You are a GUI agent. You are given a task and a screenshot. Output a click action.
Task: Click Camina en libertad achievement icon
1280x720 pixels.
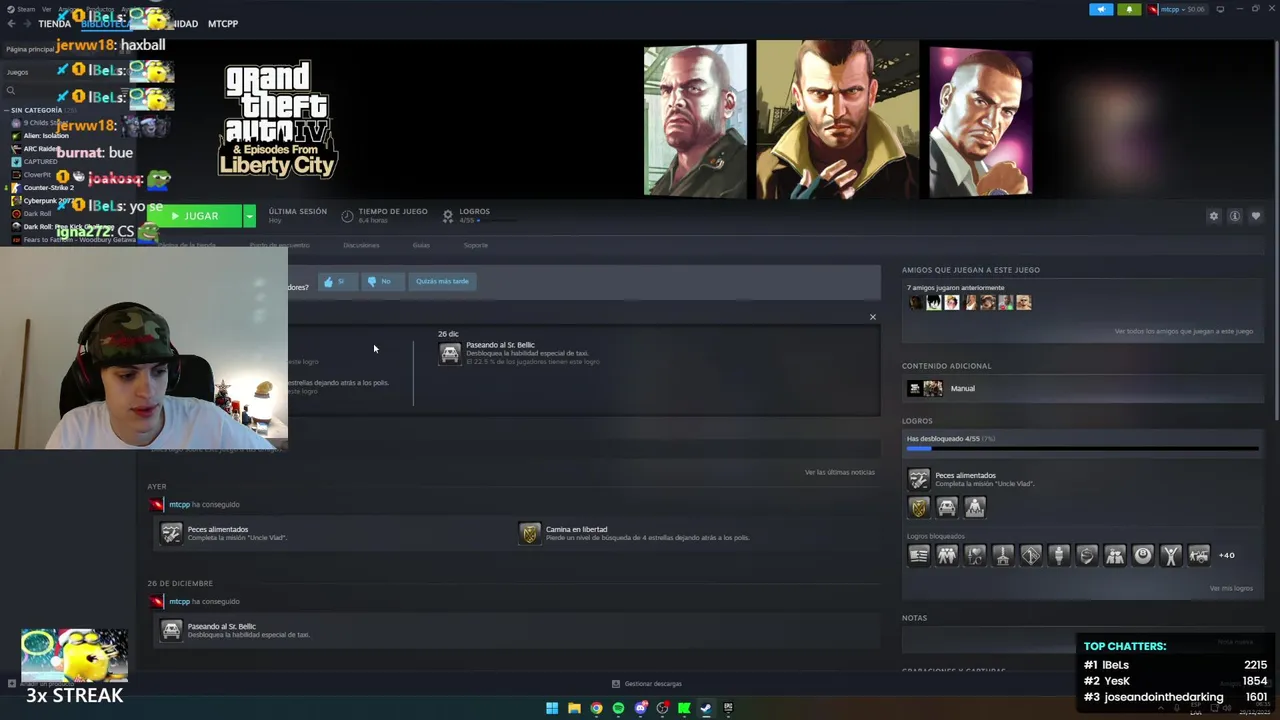pyautogui.click(x=530, y=533)
